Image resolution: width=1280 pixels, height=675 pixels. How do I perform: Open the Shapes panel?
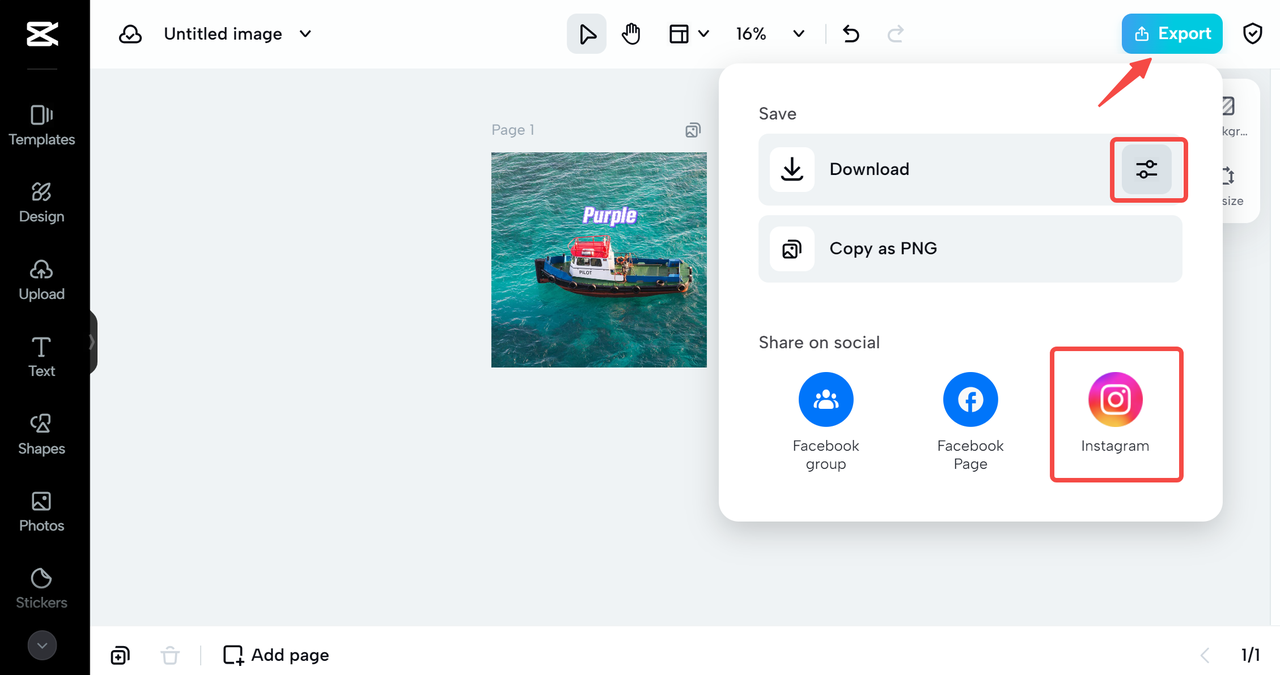pos(42,435)
